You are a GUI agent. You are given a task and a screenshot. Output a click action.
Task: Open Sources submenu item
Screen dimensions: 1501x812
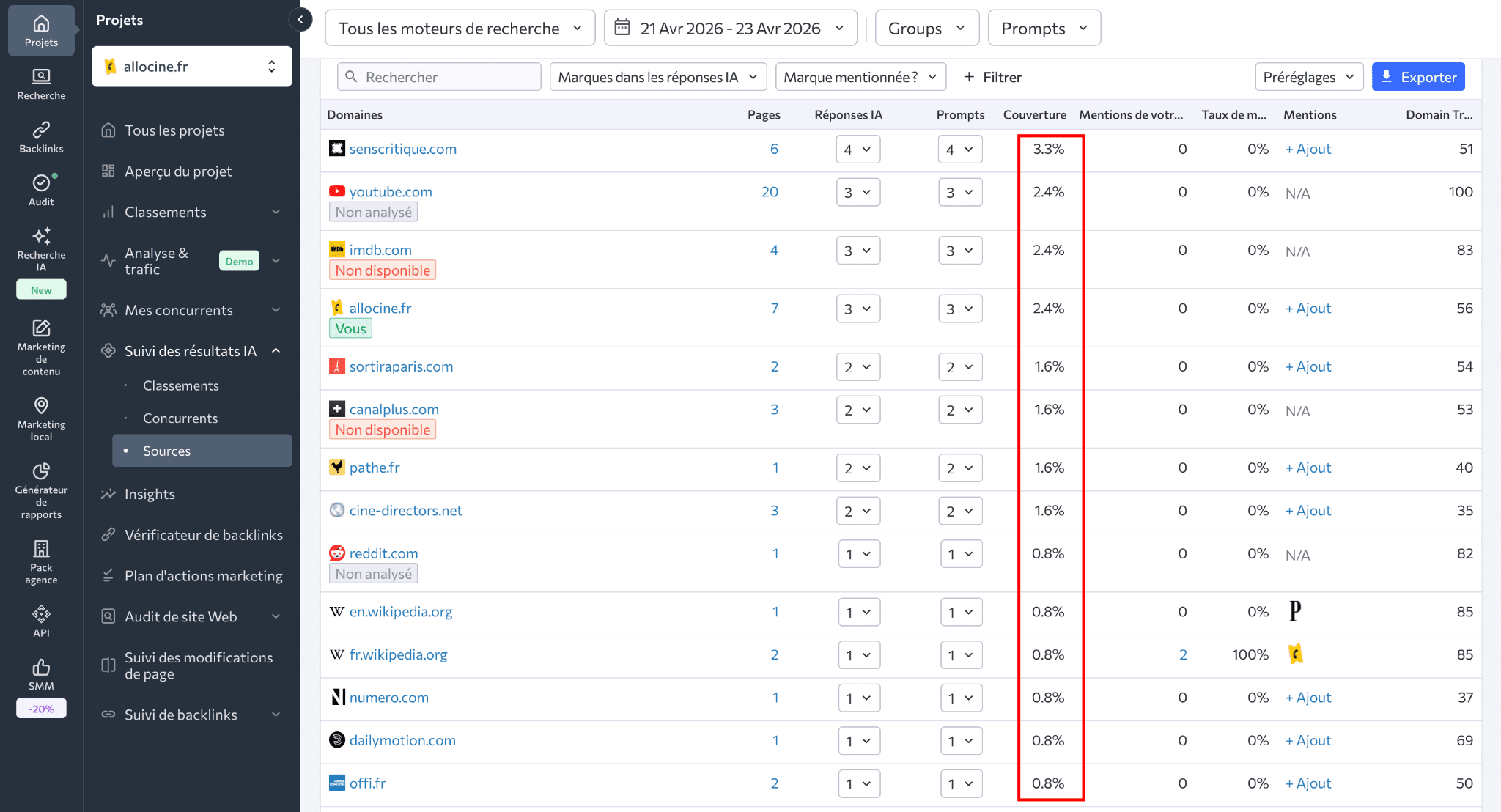(x=202, y=451)
